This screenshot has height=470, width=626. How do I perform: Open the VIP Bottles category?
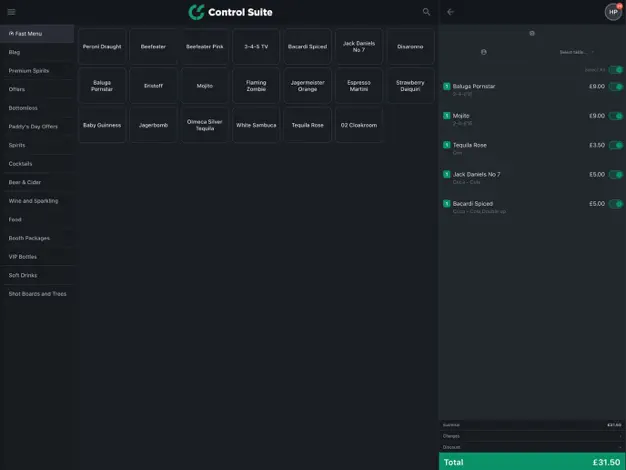37,257
